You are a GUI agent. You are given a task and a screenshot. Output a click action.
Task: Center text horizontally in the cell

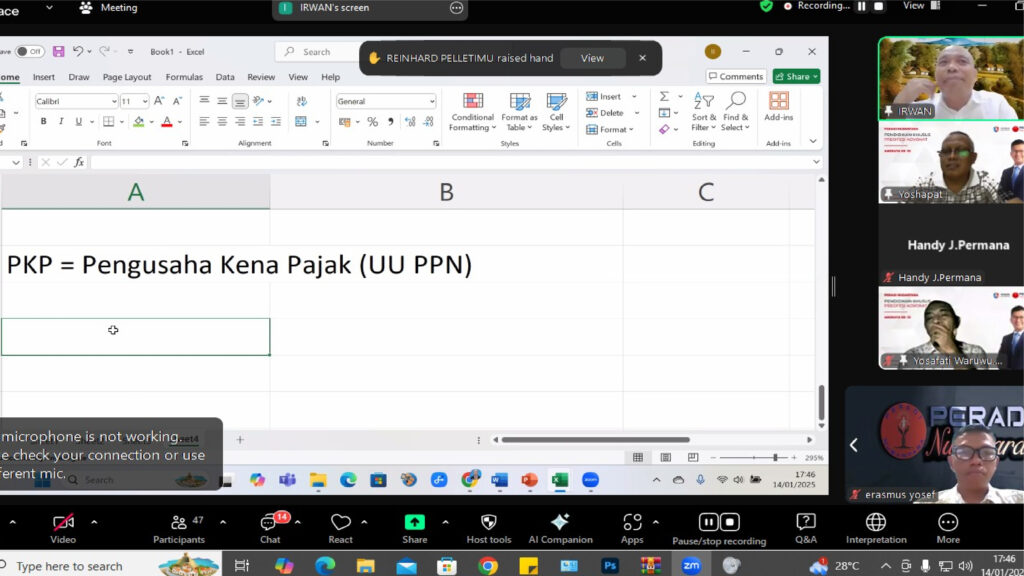[x=222, y=121]
